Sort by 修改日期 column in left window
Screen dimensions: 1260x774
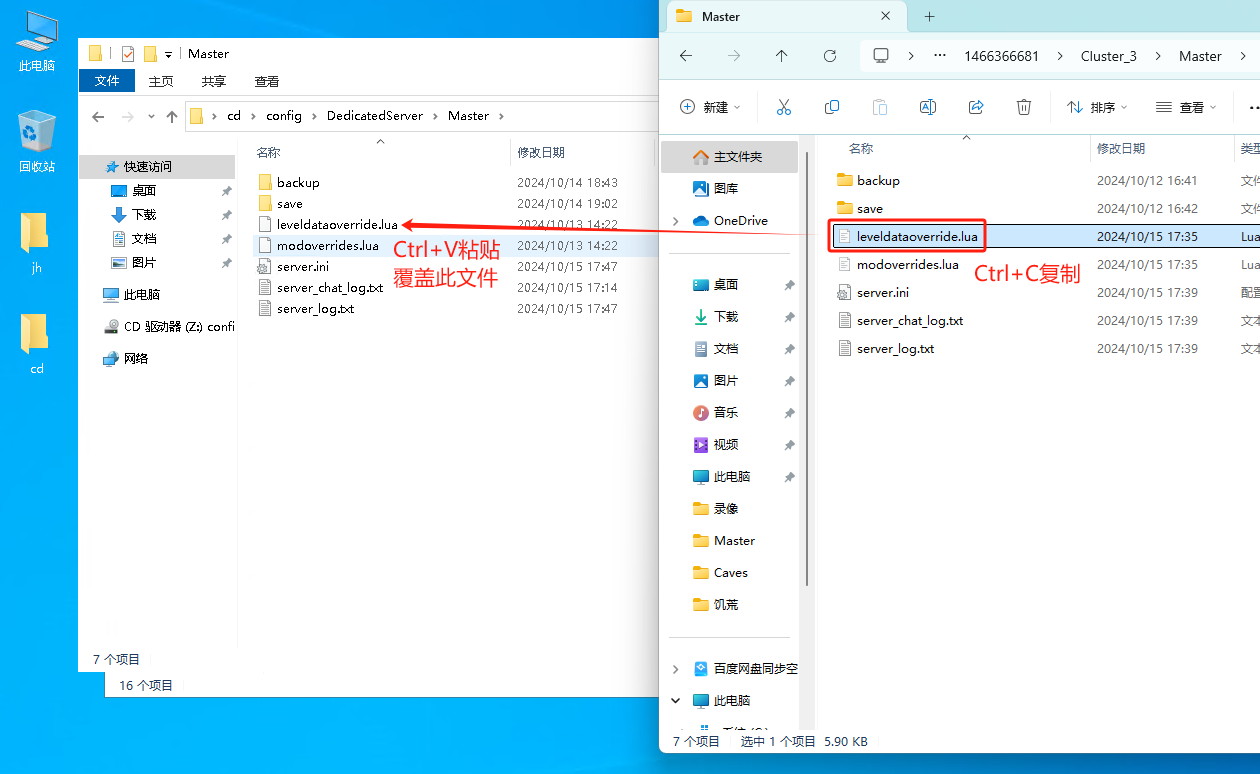(x=541, y=152)
